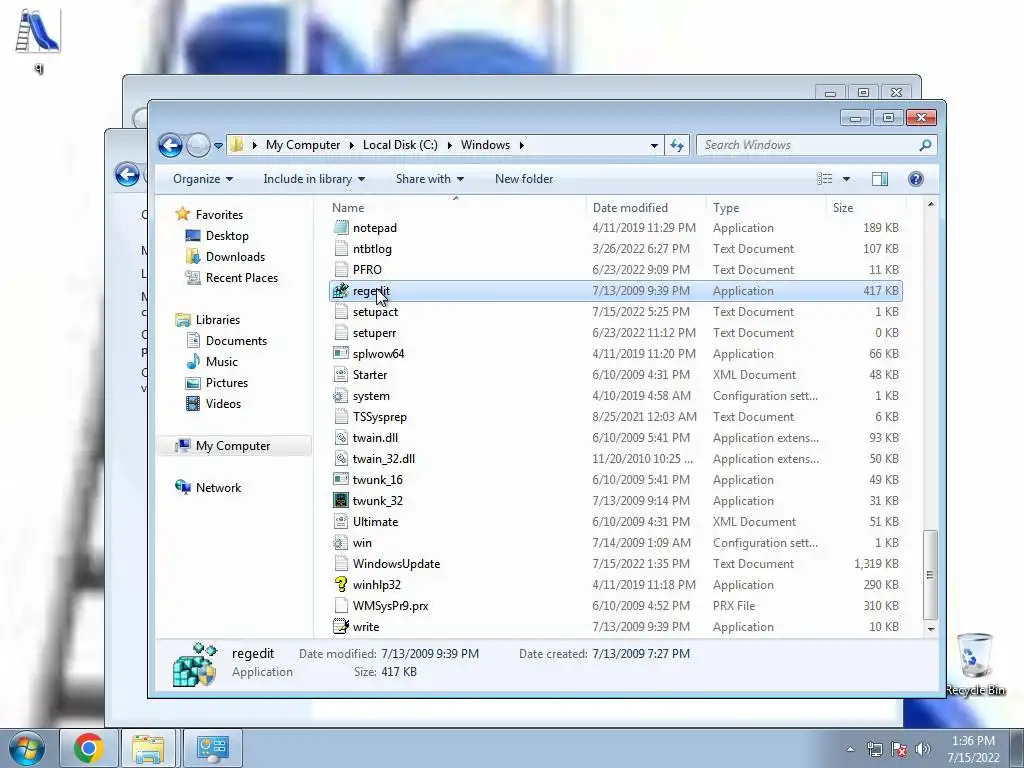Viewport: 1024px width, 768px height.
Task: Select the setupact text document
Action: 375,312
